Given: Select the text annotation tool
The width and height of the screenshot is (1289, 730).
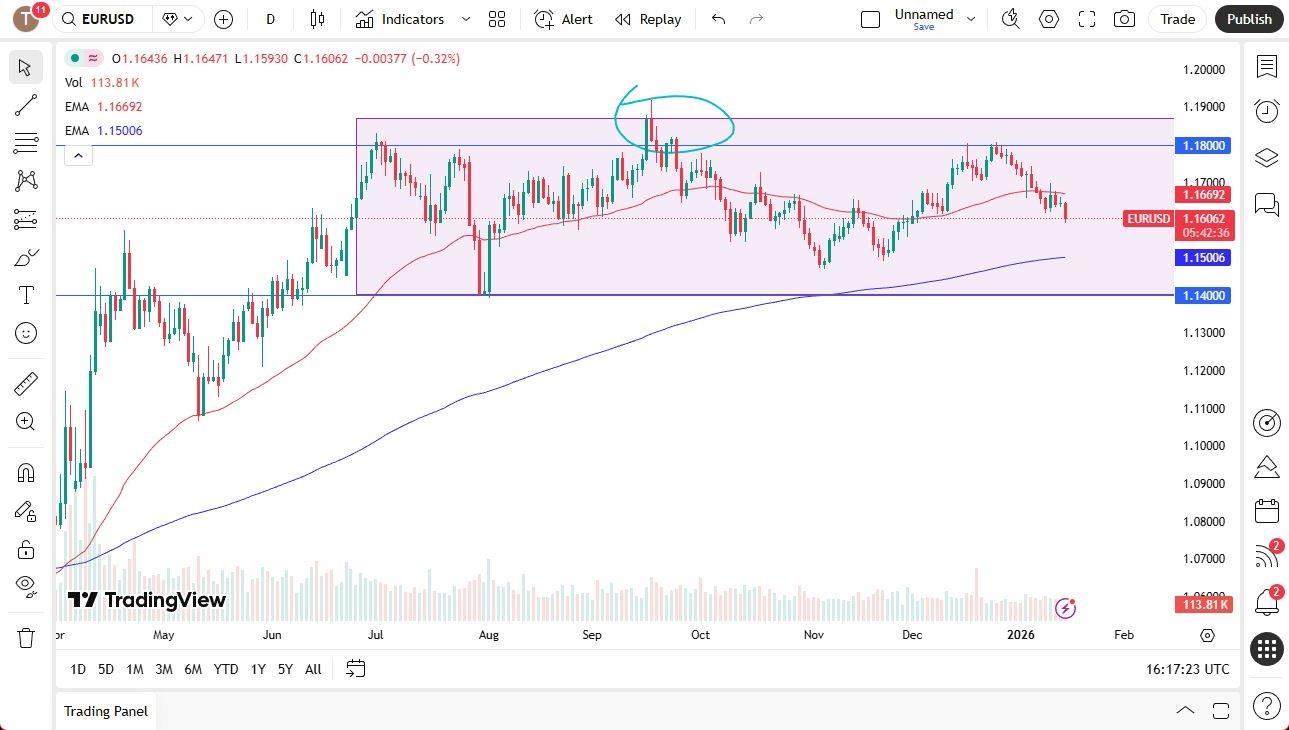Looking at the screenshot, I should [25, 295].
